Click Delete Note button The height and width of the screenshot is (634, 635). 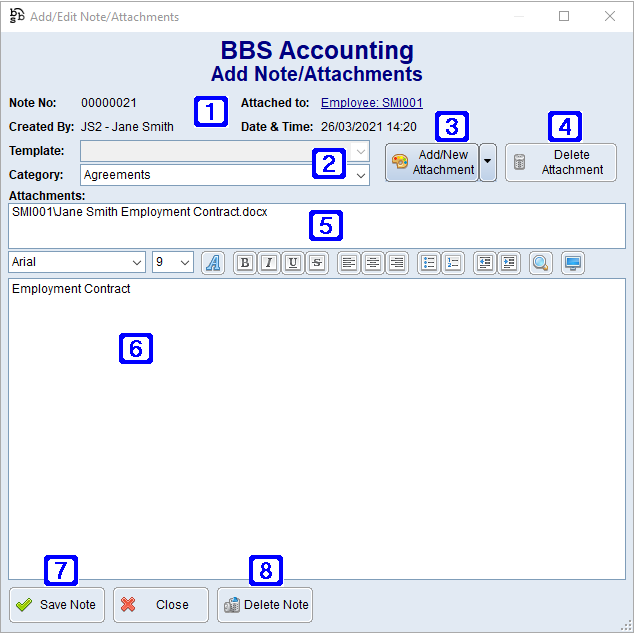(265, 604)
